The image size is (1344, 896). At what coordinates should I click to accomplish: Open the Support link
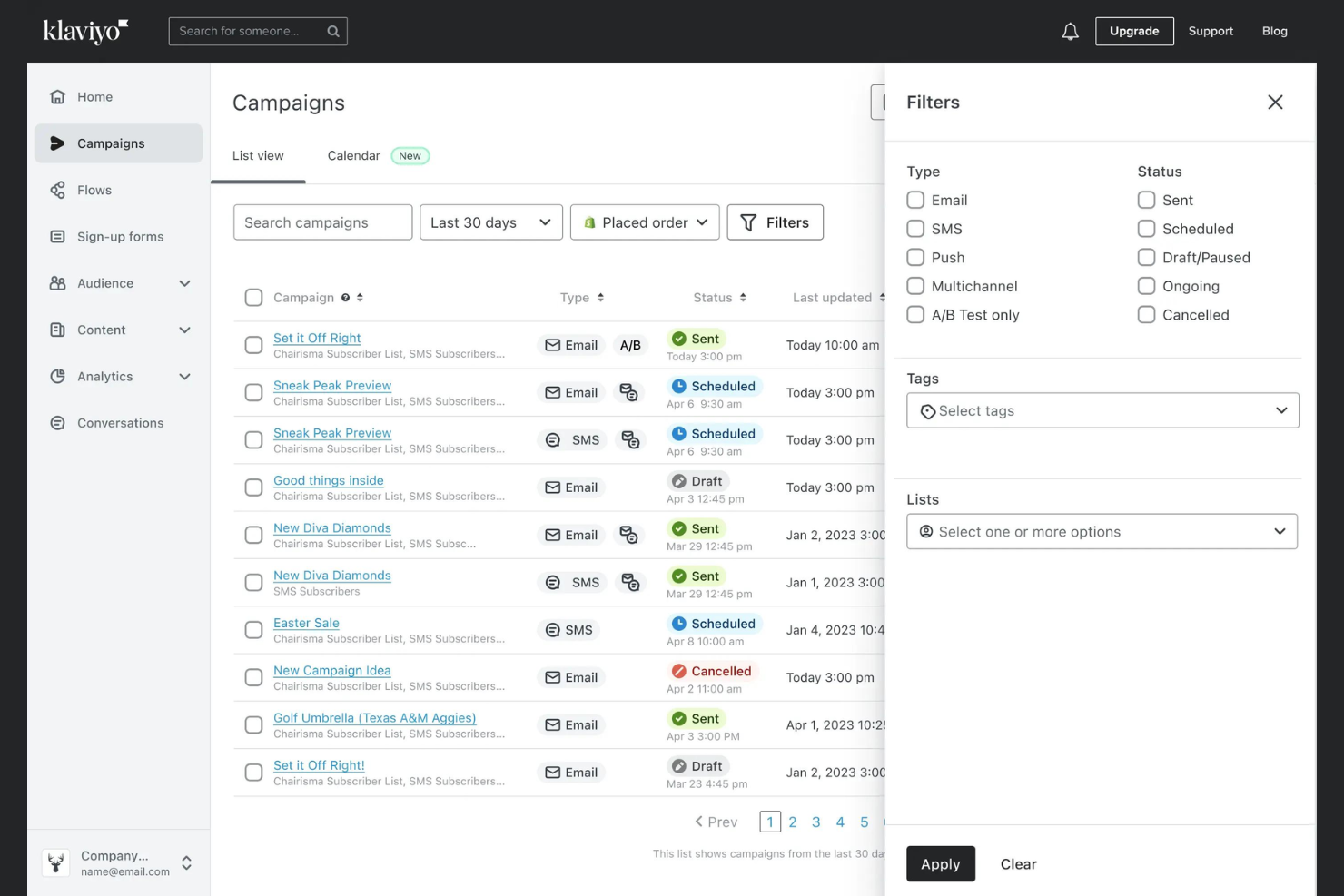pyautogui.click(x=1211, y=31)
